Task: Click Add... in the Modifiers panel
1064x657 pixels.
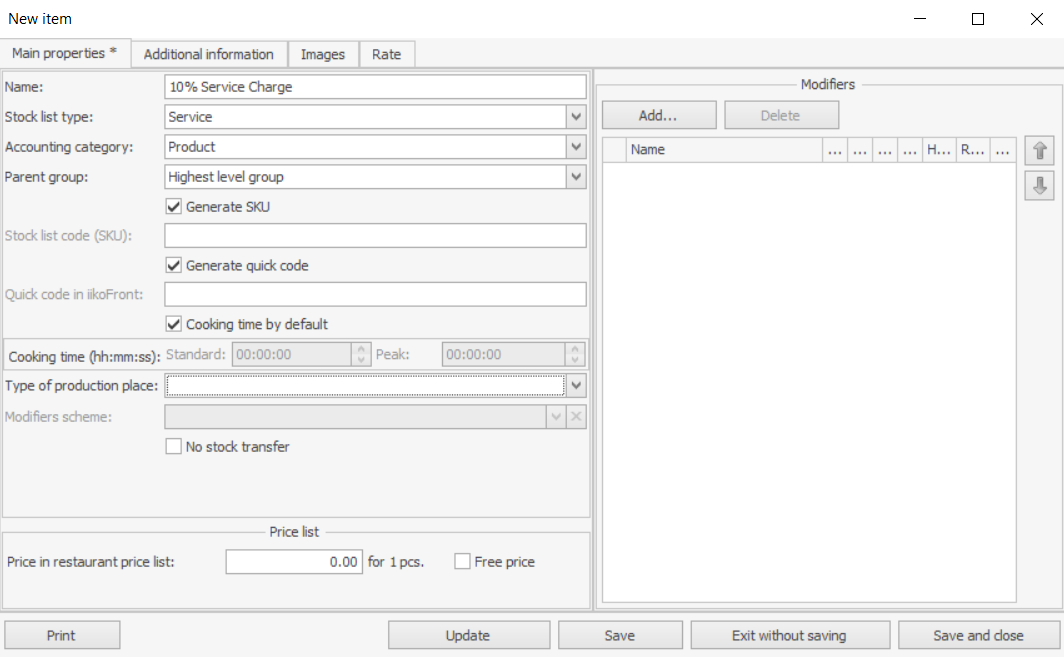Action: coord(658,116)
